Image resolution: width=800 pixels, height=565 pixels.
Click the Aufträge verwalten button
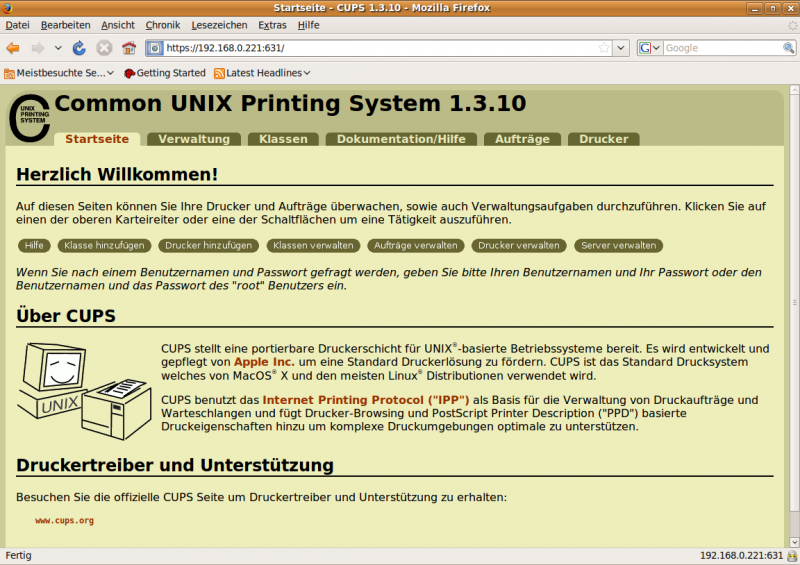coord(416,245)
